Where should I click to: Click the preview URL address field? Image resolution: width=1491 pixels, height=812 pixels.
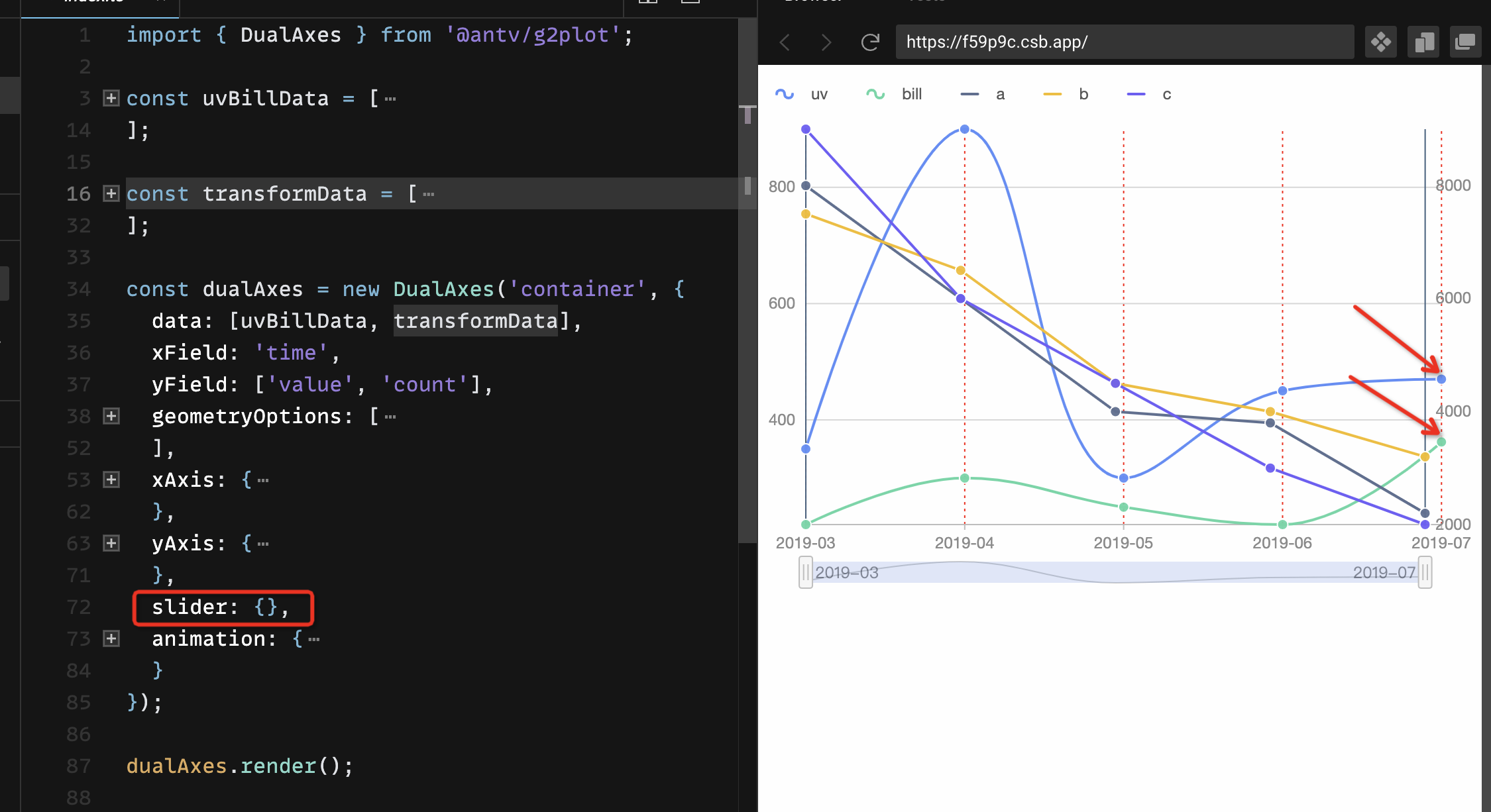tap(1124, 42)
